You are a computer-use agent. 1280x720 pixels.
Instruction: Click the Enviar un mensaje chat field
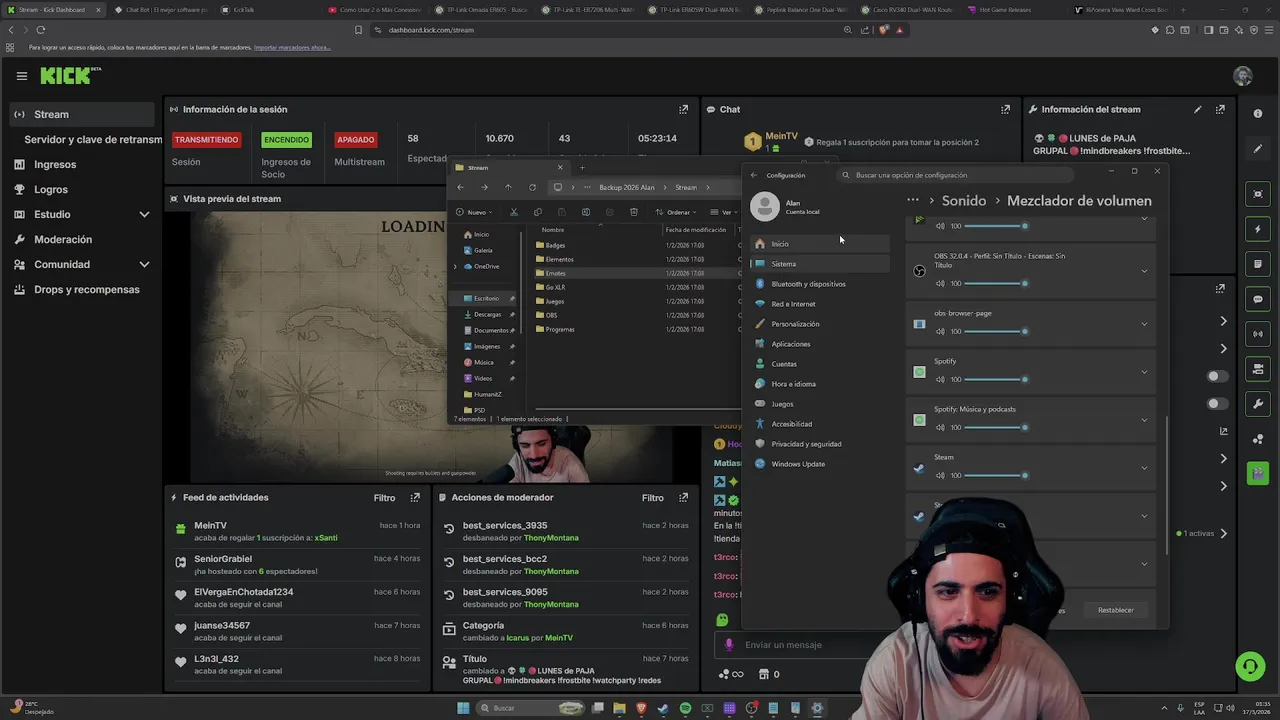(x=800, y=645)
